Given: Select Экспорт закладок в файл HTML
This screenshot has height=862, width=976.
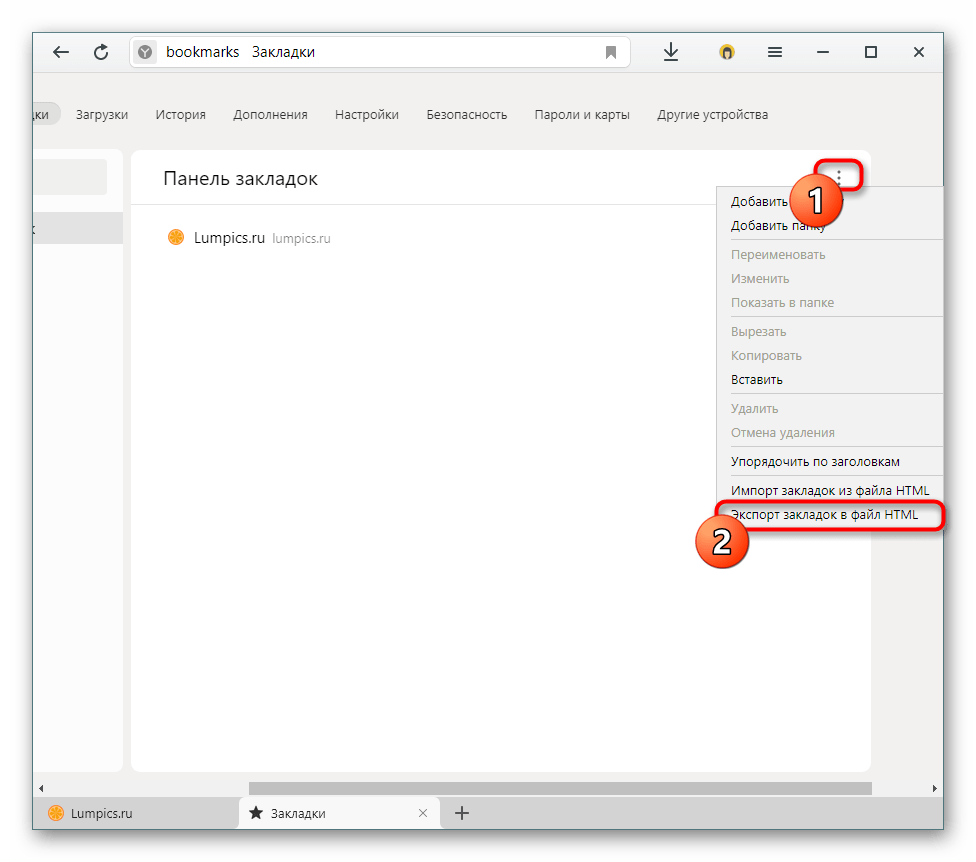Looking at the screenshot, I should tap(824, 515).
